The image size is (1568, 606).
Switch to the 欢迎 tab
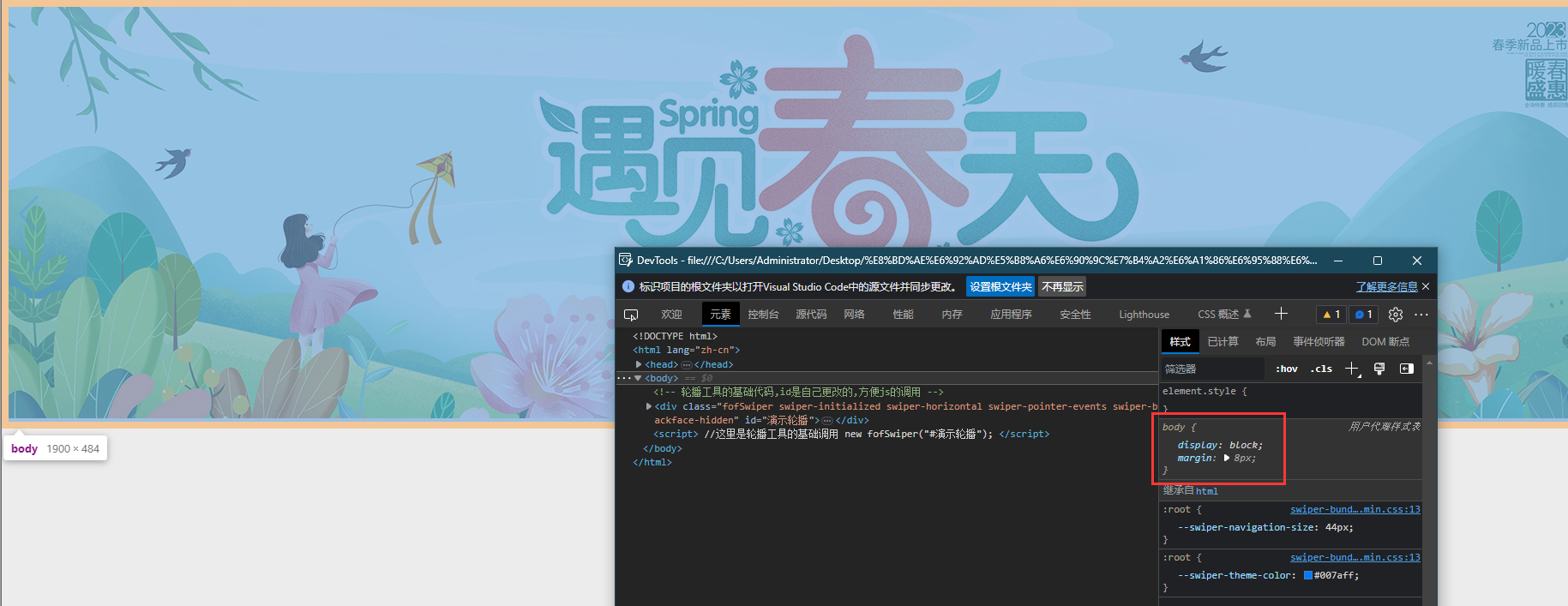click(671, 315)
